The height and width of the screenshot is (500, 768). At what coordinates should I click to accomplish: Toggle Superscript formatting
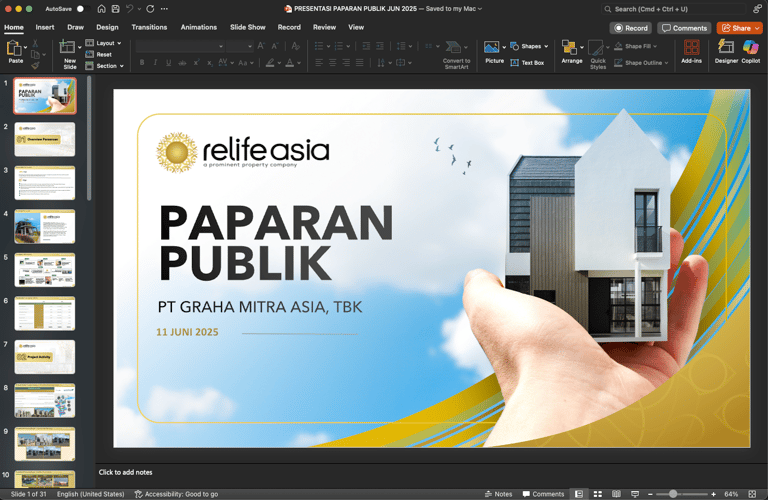tap(196, 63)
